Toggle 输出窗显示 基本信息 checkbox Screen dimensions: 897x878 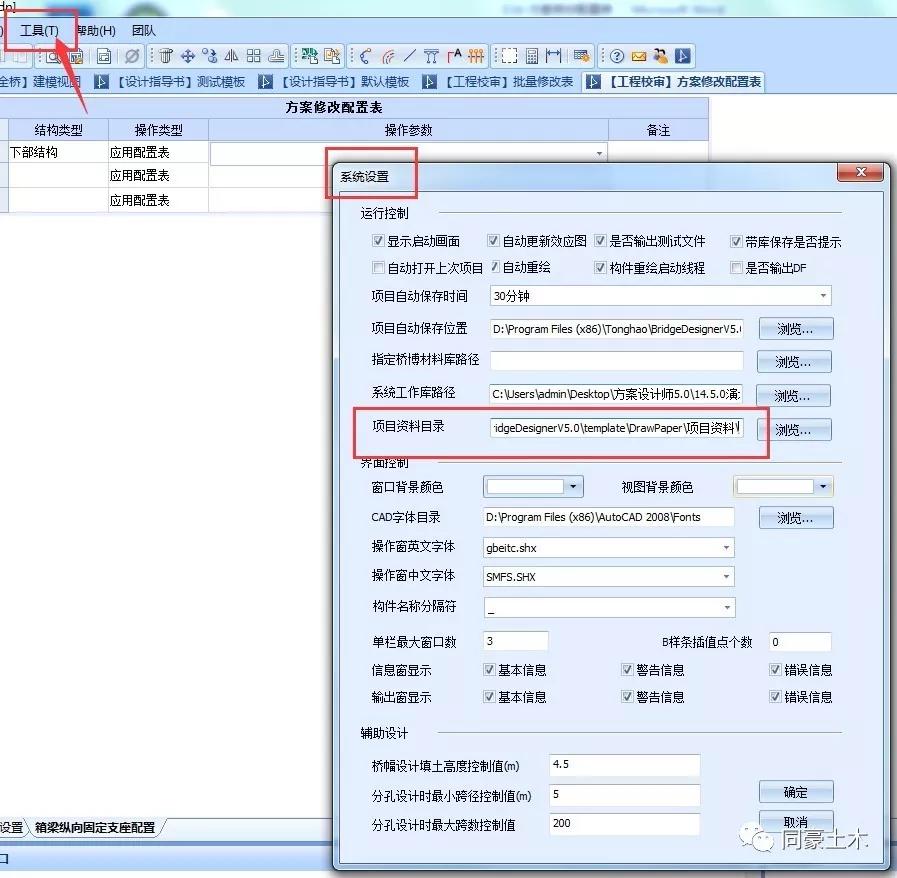click(x=489, y=696)
